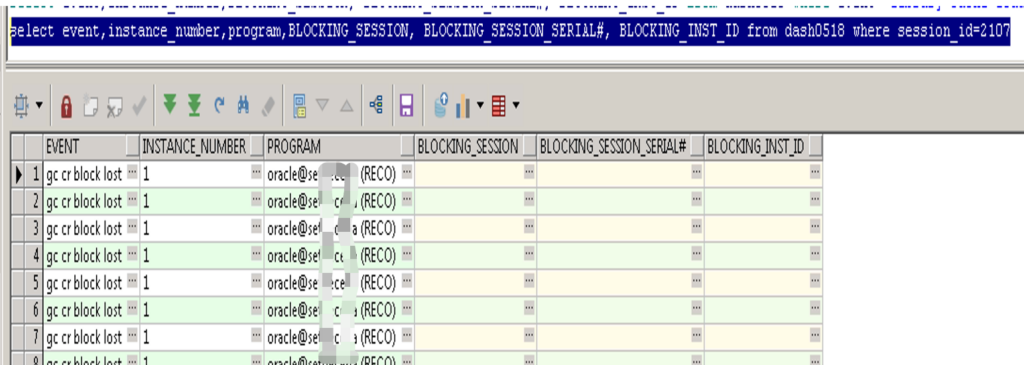Viewport: 1024px width, 365px height.
Task: Click the green Fetch next page arrows
Action: [x=170, y=104]
